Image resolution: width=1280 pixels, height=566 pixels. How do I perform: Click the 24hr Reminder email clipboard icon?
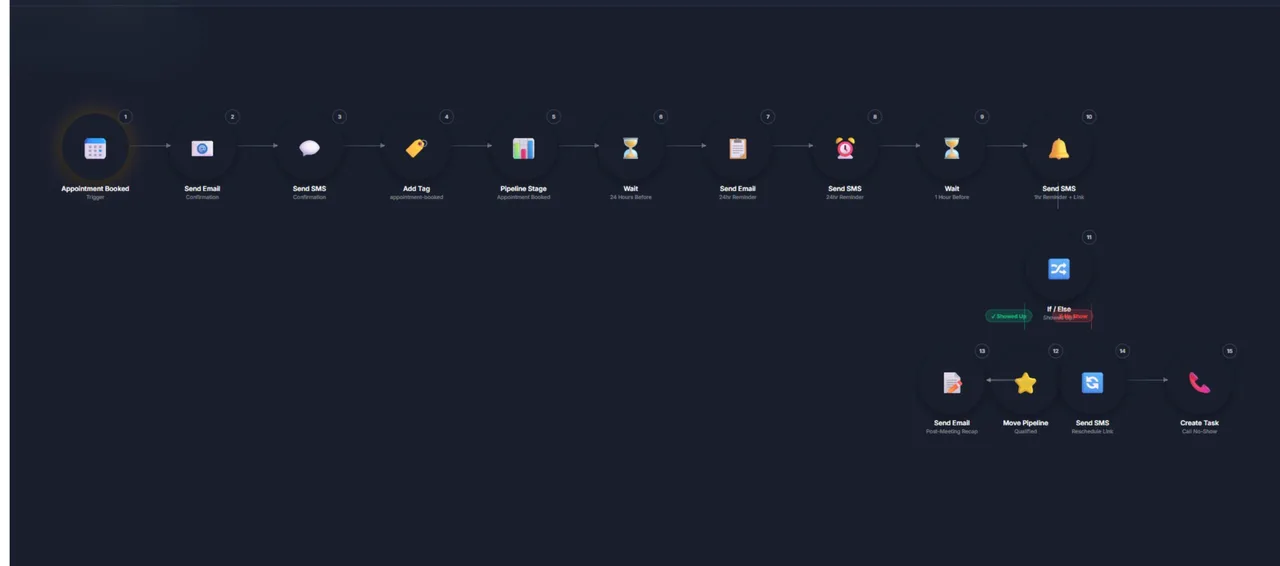tap(737, 149)
